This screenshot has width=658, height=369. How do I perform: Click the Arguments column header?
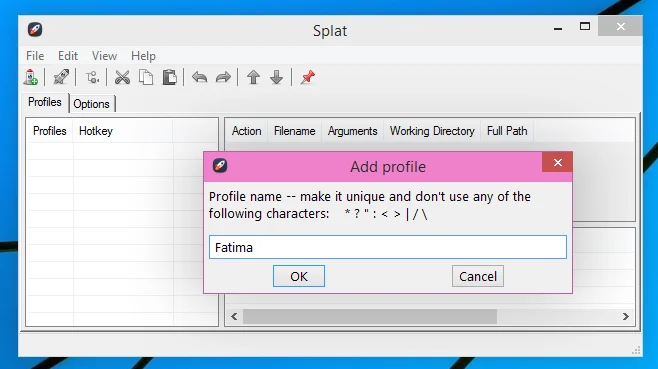[x=353, y=131]
